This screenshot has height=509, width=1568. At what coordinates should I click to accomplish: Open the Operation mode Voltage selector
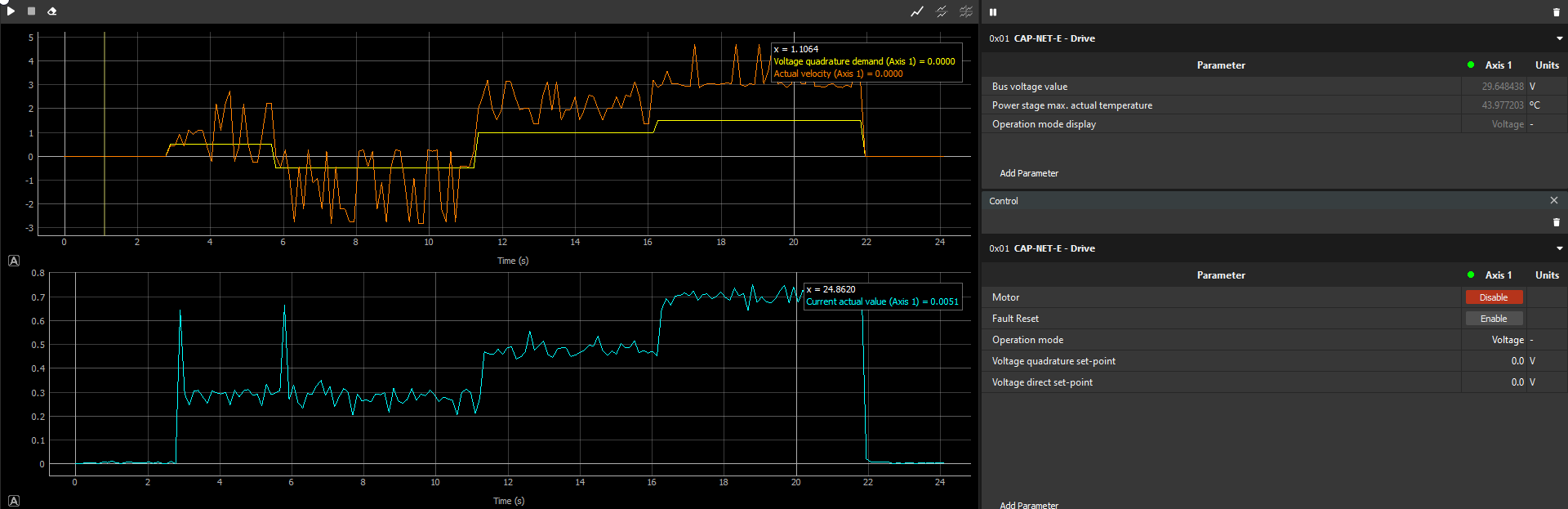tap(1494, 340)
